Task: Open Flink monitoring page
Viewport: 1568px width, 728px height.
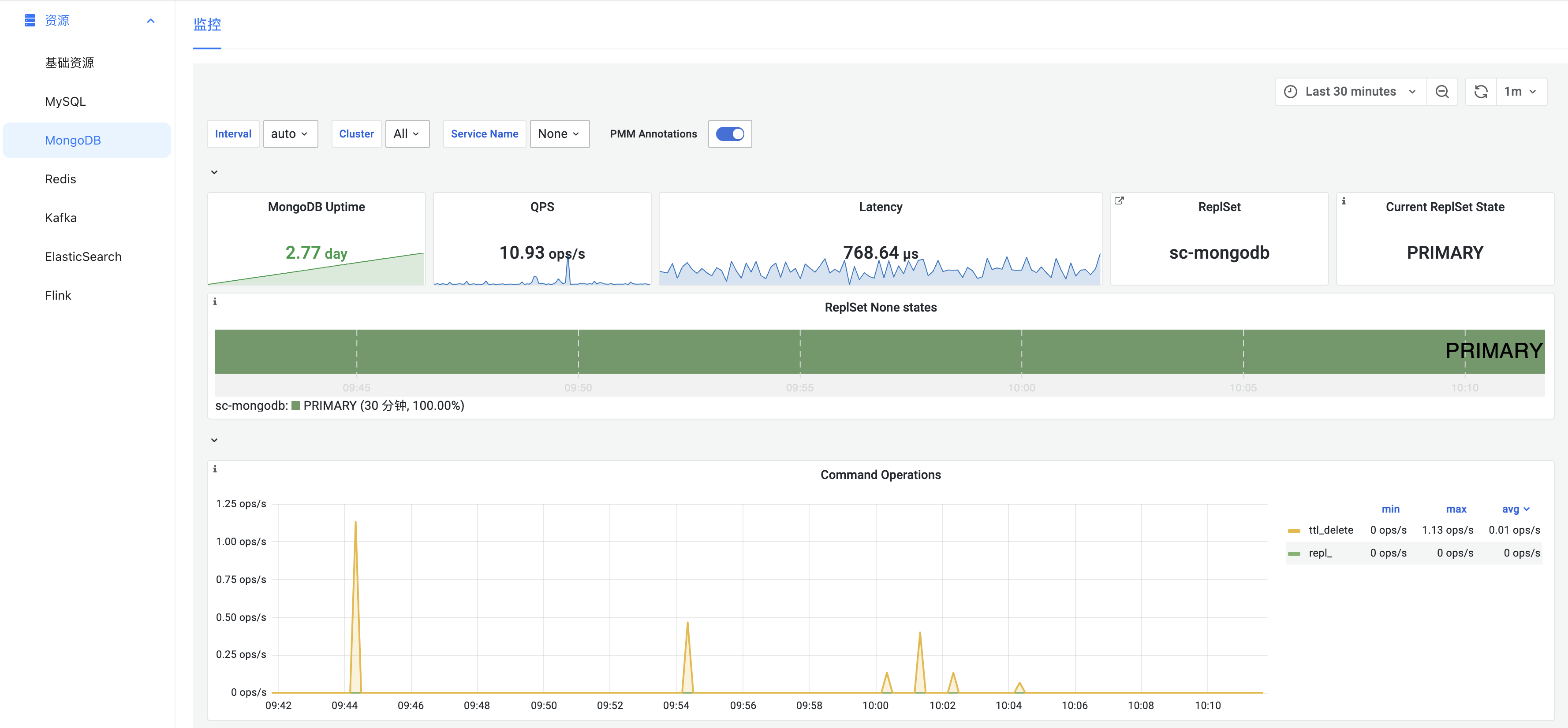Action: tap(58, 296)
